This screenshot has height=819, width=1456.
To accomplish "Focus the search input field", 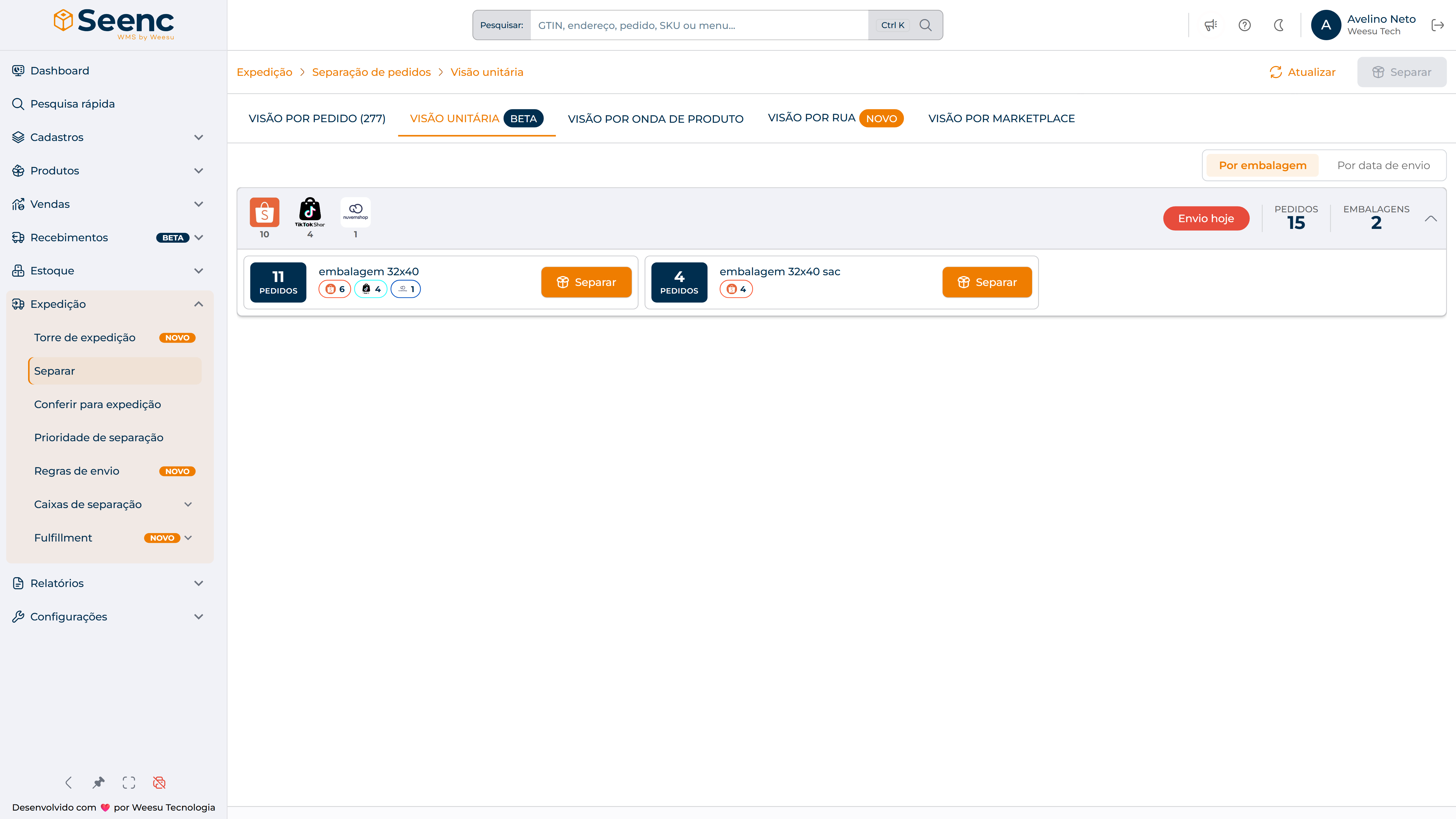I will coord(699,25).
